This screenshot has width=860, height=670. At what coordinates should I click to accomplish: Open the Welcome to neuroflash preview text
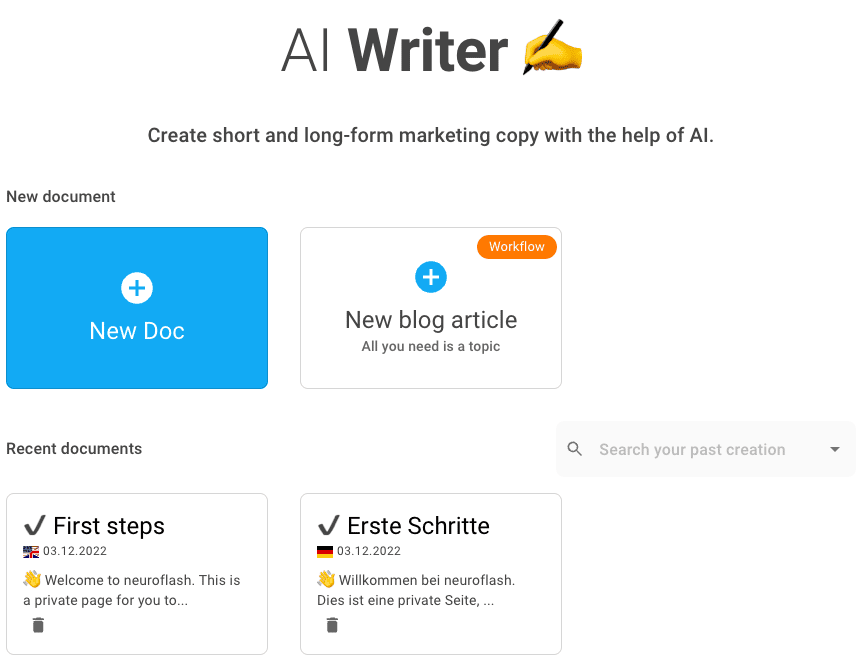[x=132, y=590]
